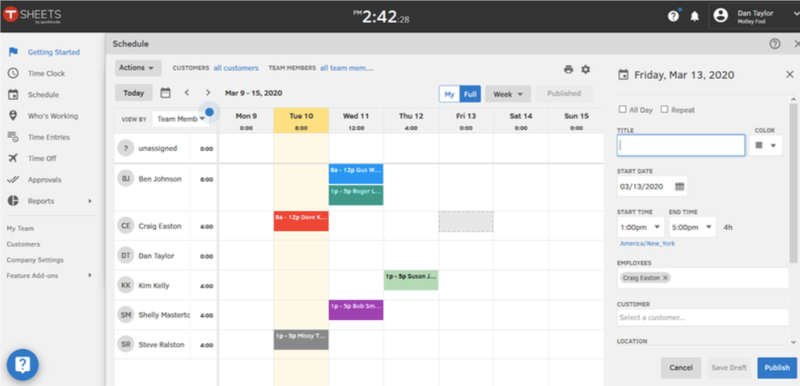The width and height of the screenshot is (800, 386).
Task: Select the teal Roger shift block
Action: 356,195
